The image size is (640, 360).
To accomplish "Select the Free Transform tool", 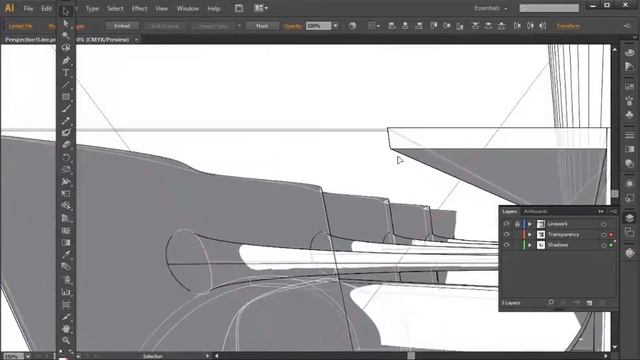I will 66,194.
